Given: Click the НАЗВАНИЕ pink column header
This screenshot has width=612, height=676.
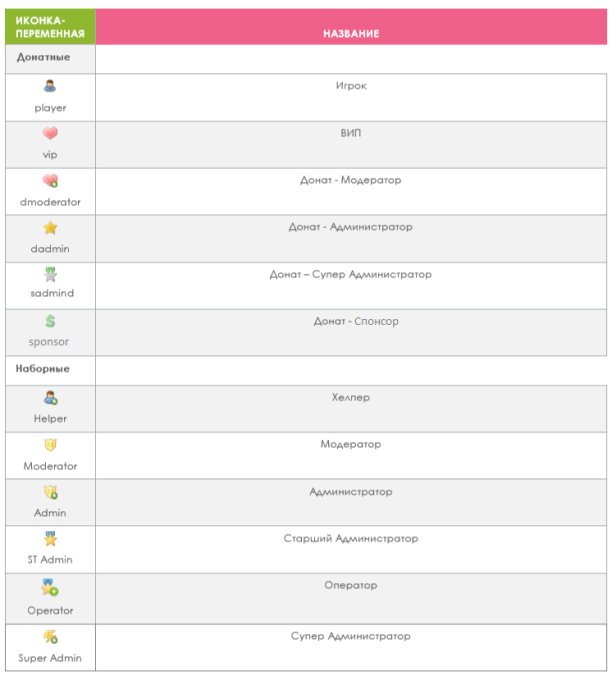Looking at the screenshot, I should point(351,27).
